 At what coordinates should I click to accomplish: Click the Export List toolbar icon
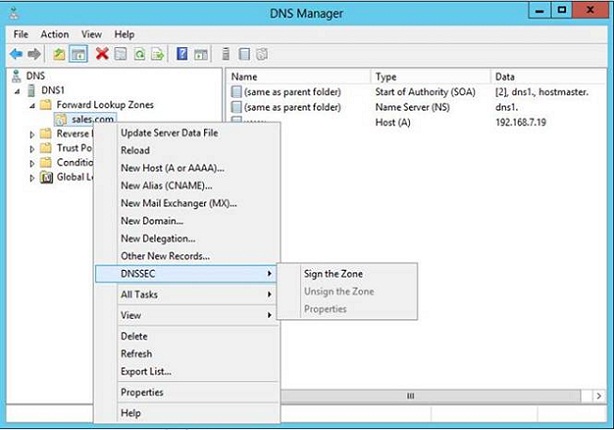pyautogui.click(x=158, y=54)
